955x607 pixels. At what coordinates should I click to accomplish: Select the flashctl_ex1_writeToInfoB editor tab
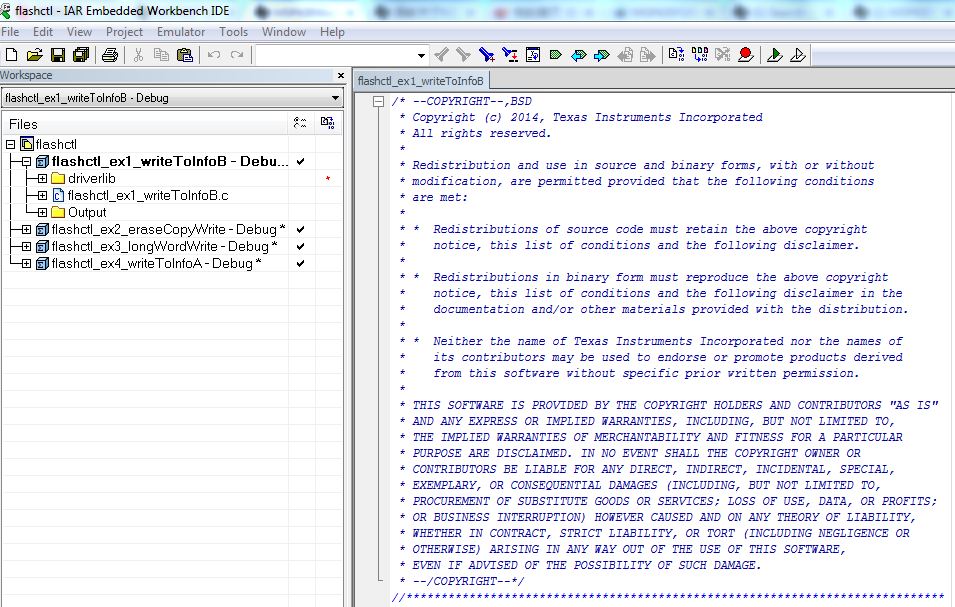[421, 80]
